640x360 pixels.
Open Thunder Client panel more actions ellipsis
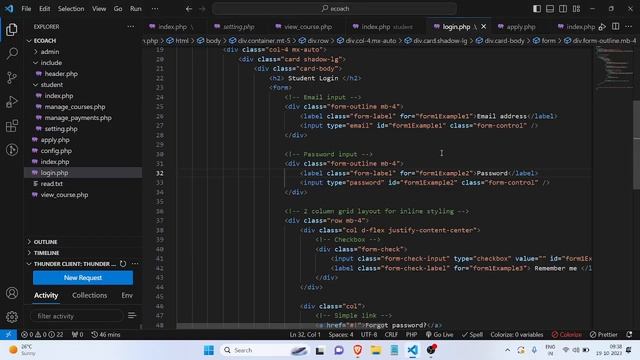click(135, 264)
